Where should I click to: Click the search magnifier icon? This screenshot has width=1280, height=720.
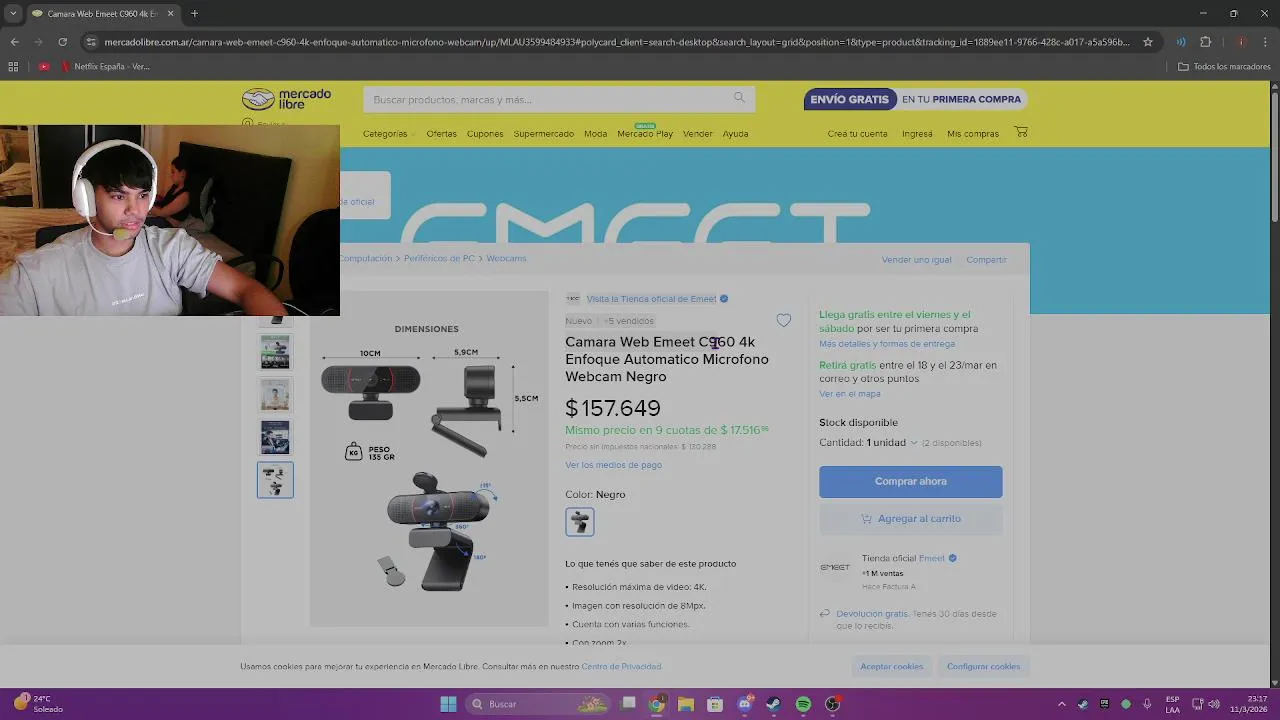coord(739,98)
